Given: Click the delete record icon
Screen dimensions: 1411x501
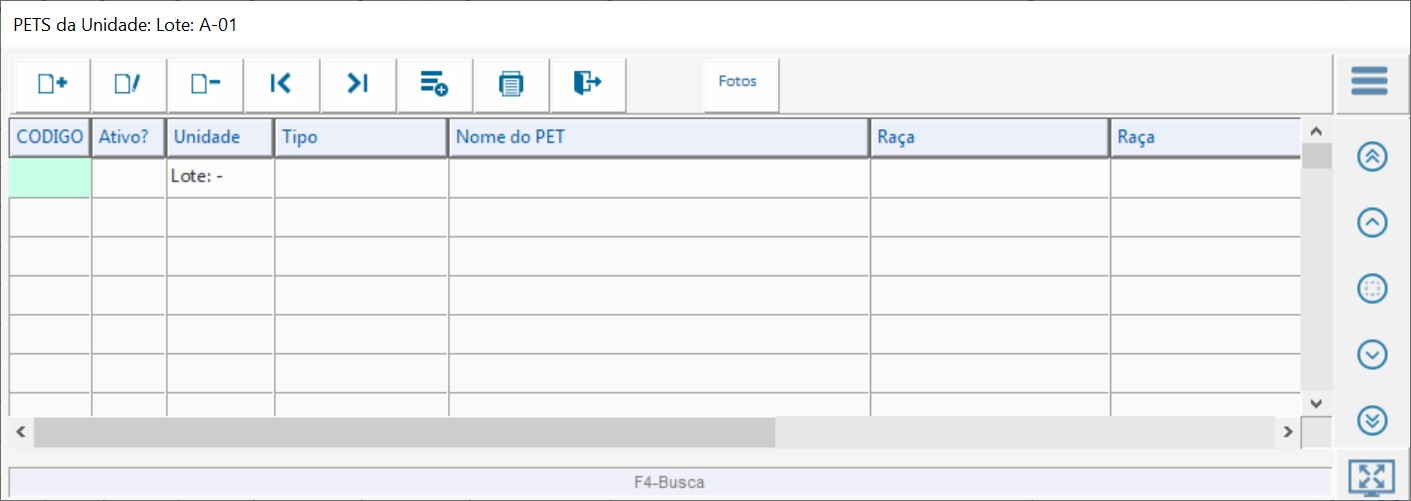Looking at the screenshot, I should (x=205, y=84).
